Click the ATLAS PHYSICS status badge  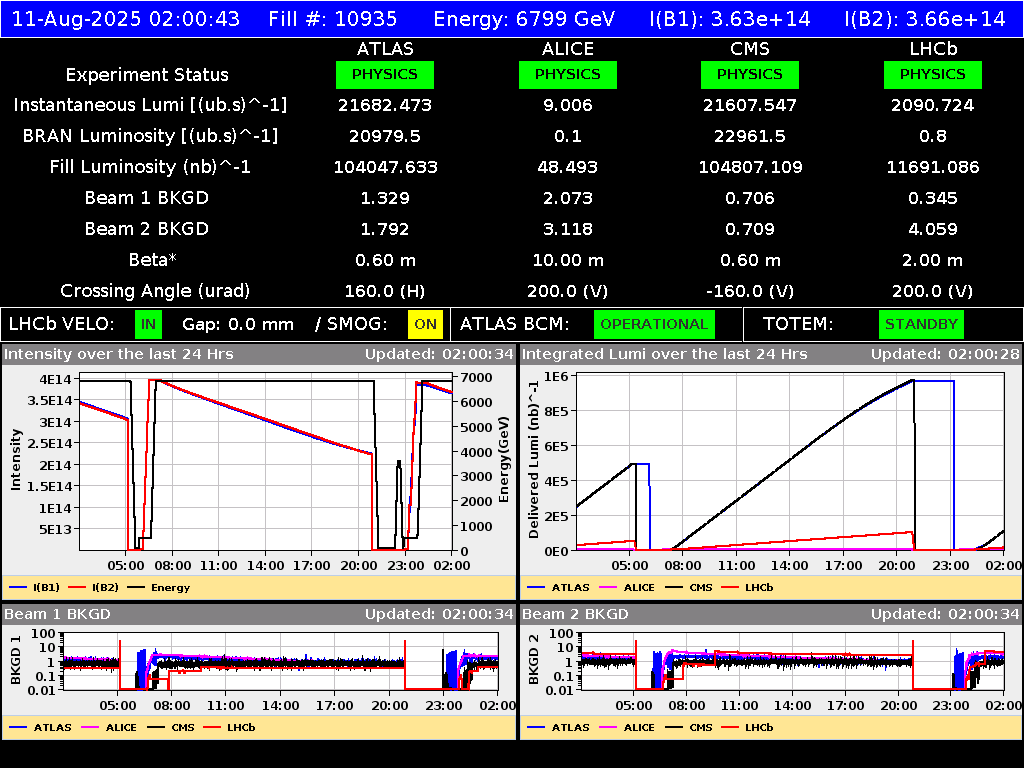(385, 74)
